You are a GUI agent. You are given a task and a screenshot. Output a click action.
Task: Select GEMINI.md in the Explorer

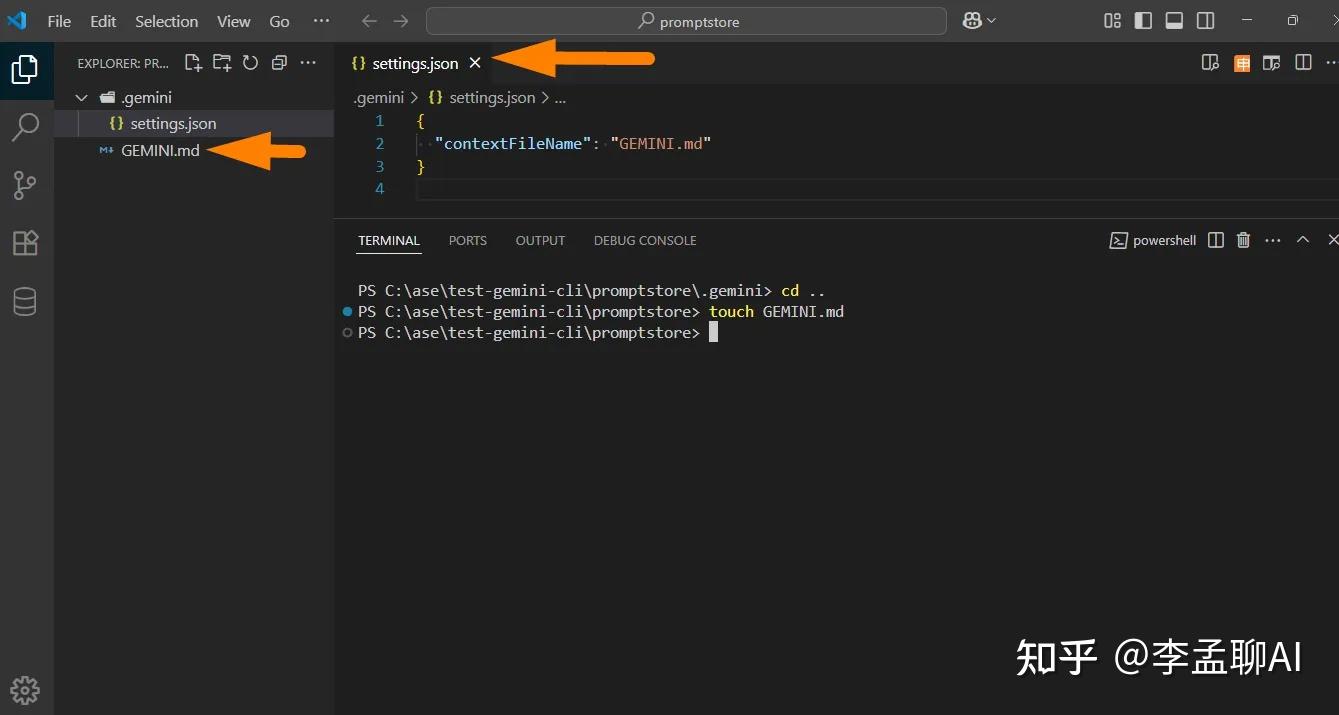click(x=160, y=151)
